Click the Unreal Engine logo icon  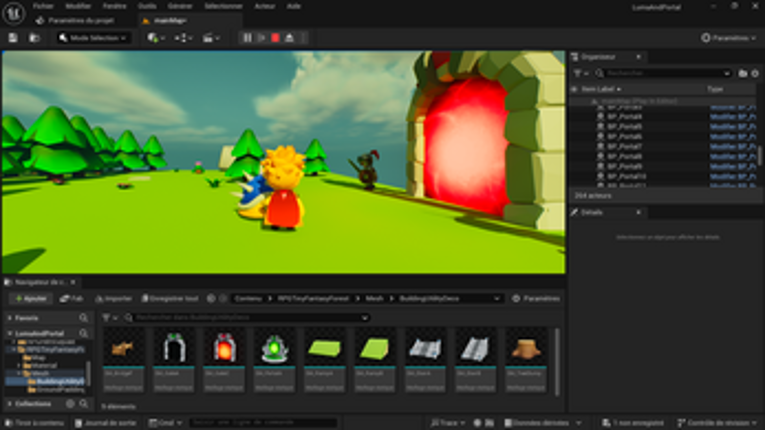pyautogui.click(x=14, y=13)
